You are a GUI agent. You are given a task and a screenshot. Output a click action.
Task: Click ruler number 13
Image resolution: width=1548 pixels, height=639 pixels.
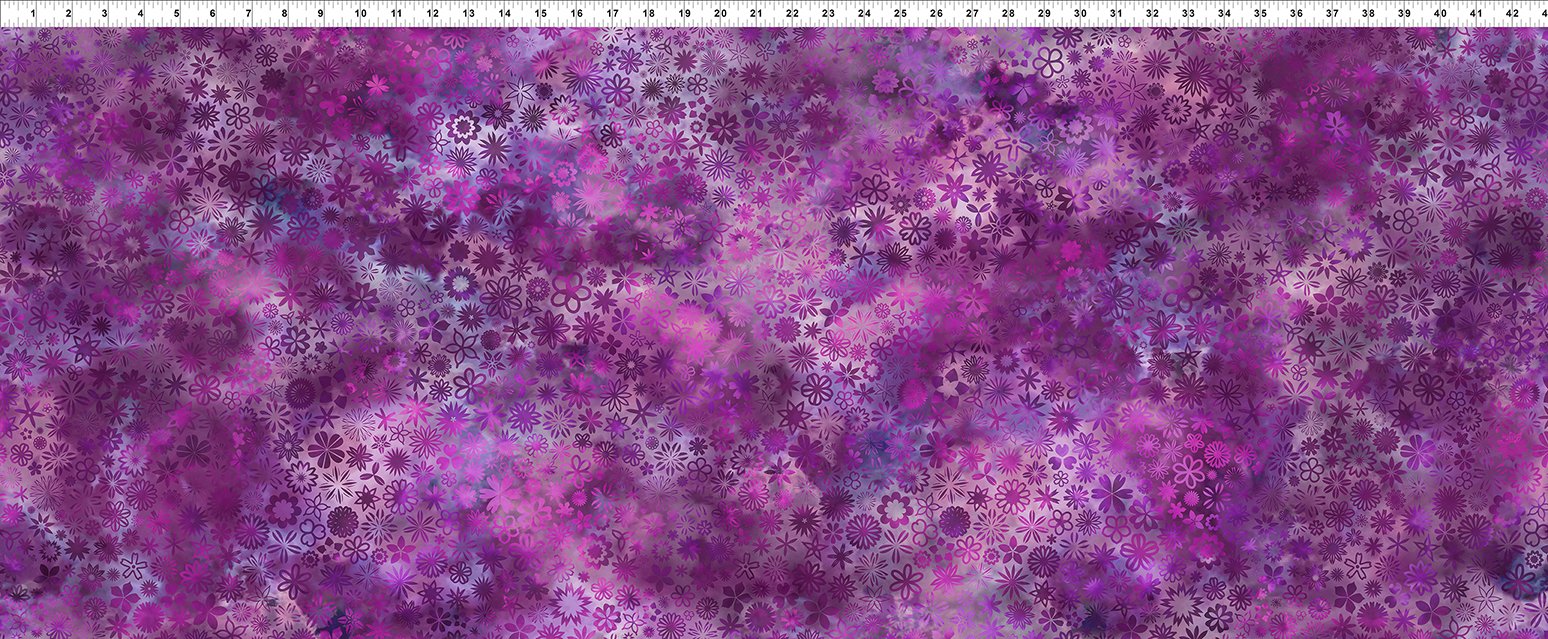click(x=468, y=14)
